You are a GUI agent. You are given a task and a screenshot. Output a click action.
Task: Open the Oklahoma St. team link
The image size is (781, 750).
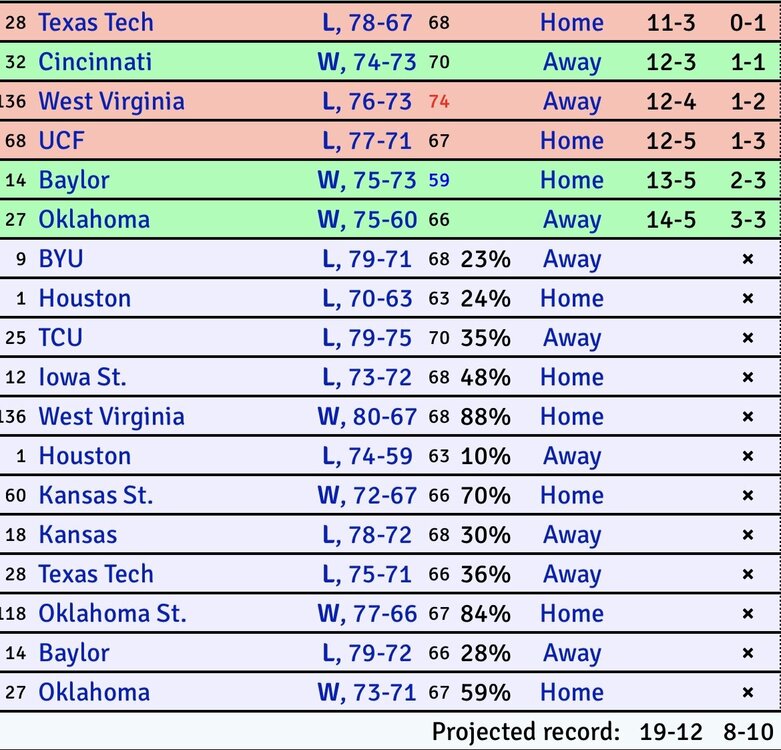tap(112, 613)
